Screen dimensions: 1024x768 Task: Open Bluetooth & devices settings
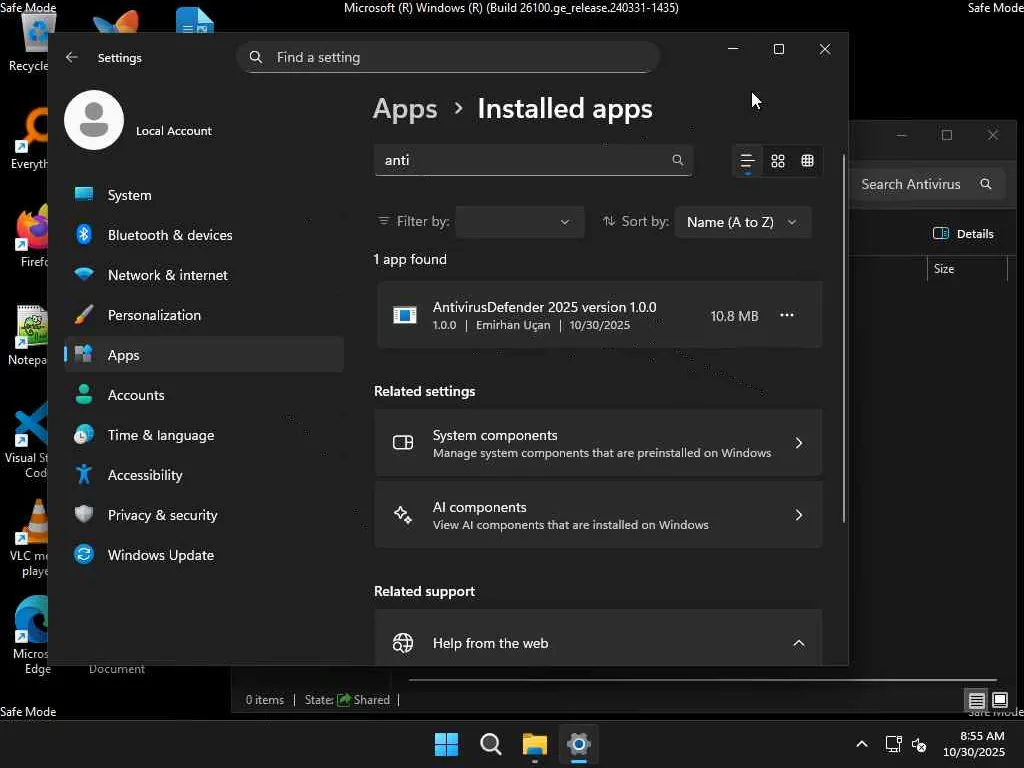pyautogui.click(x=169, y=235)
